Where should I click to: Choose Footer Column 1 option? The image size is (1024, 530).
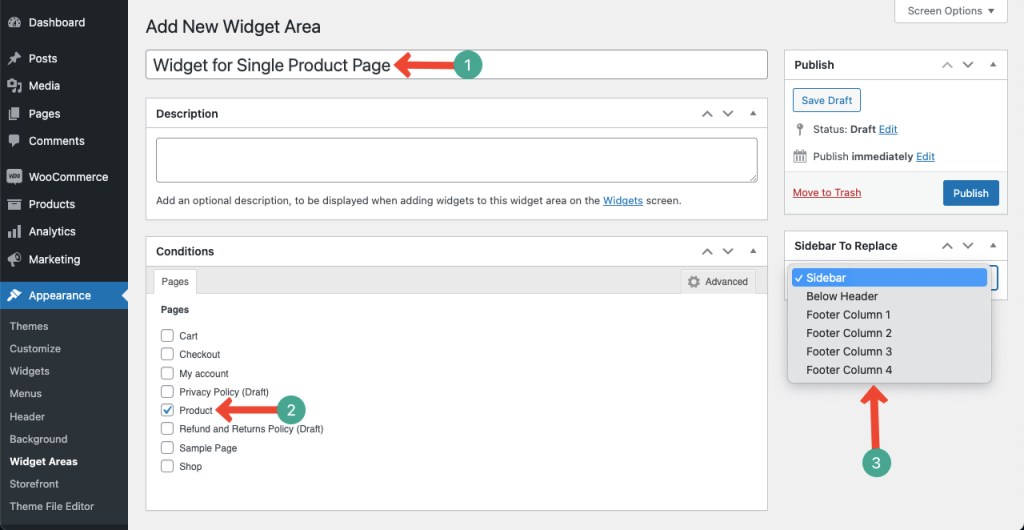pos(889,315)
